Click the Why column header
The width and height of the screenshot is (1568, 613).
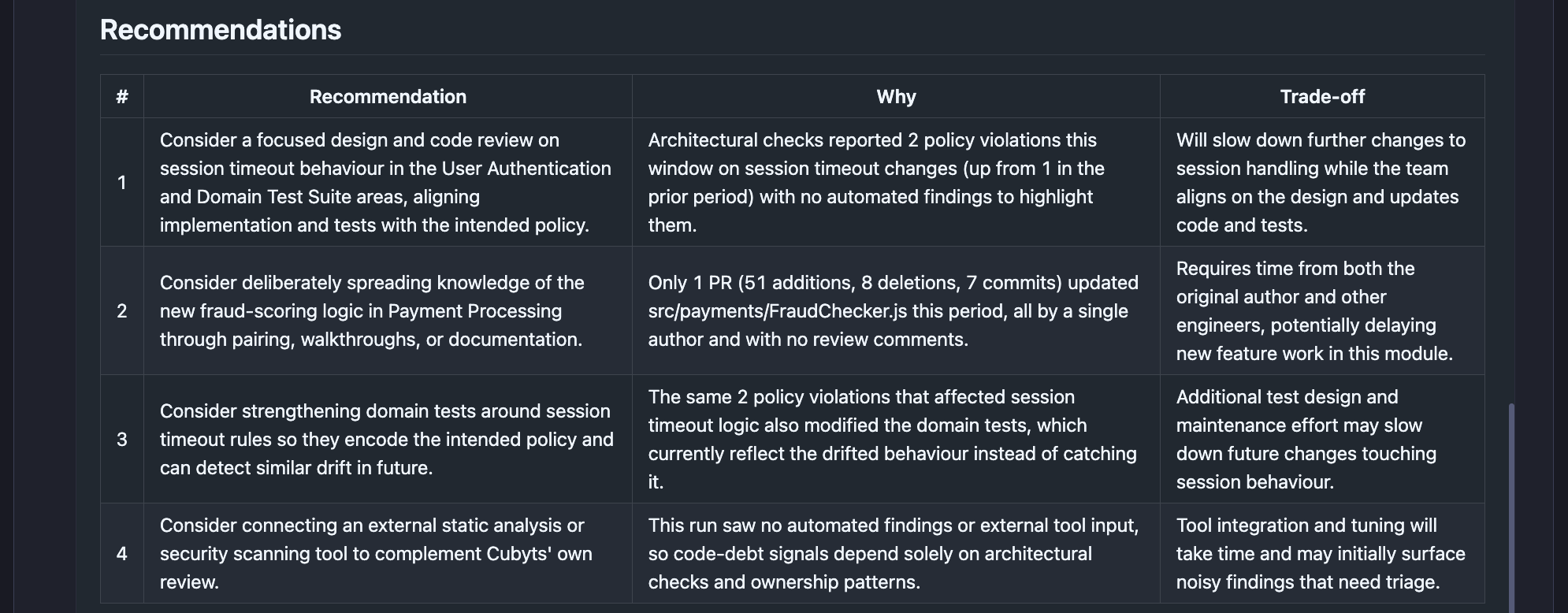click(896, 97)
